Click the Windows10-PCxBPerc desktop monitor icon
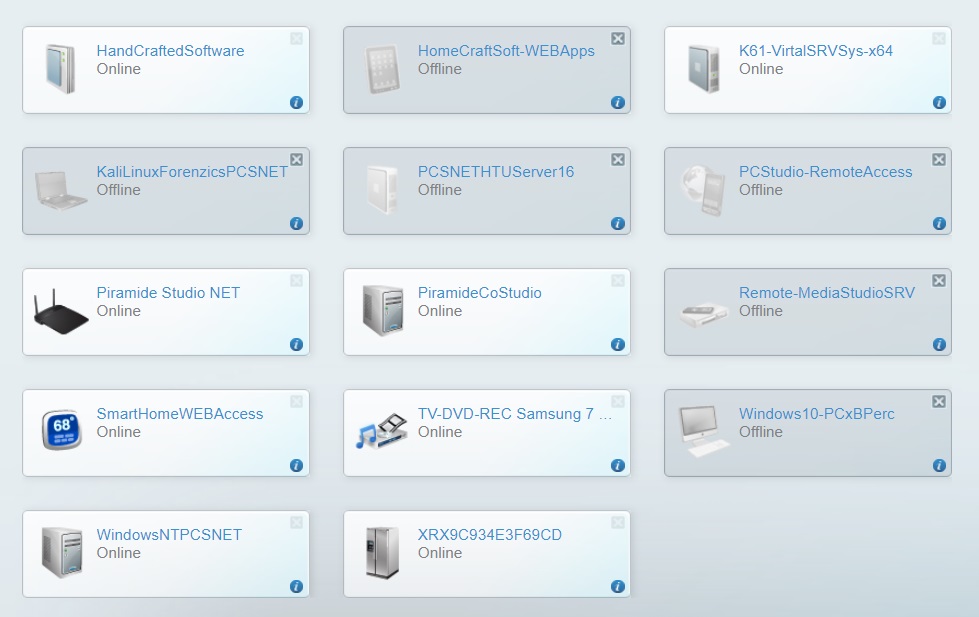 (x=704, y=431)
